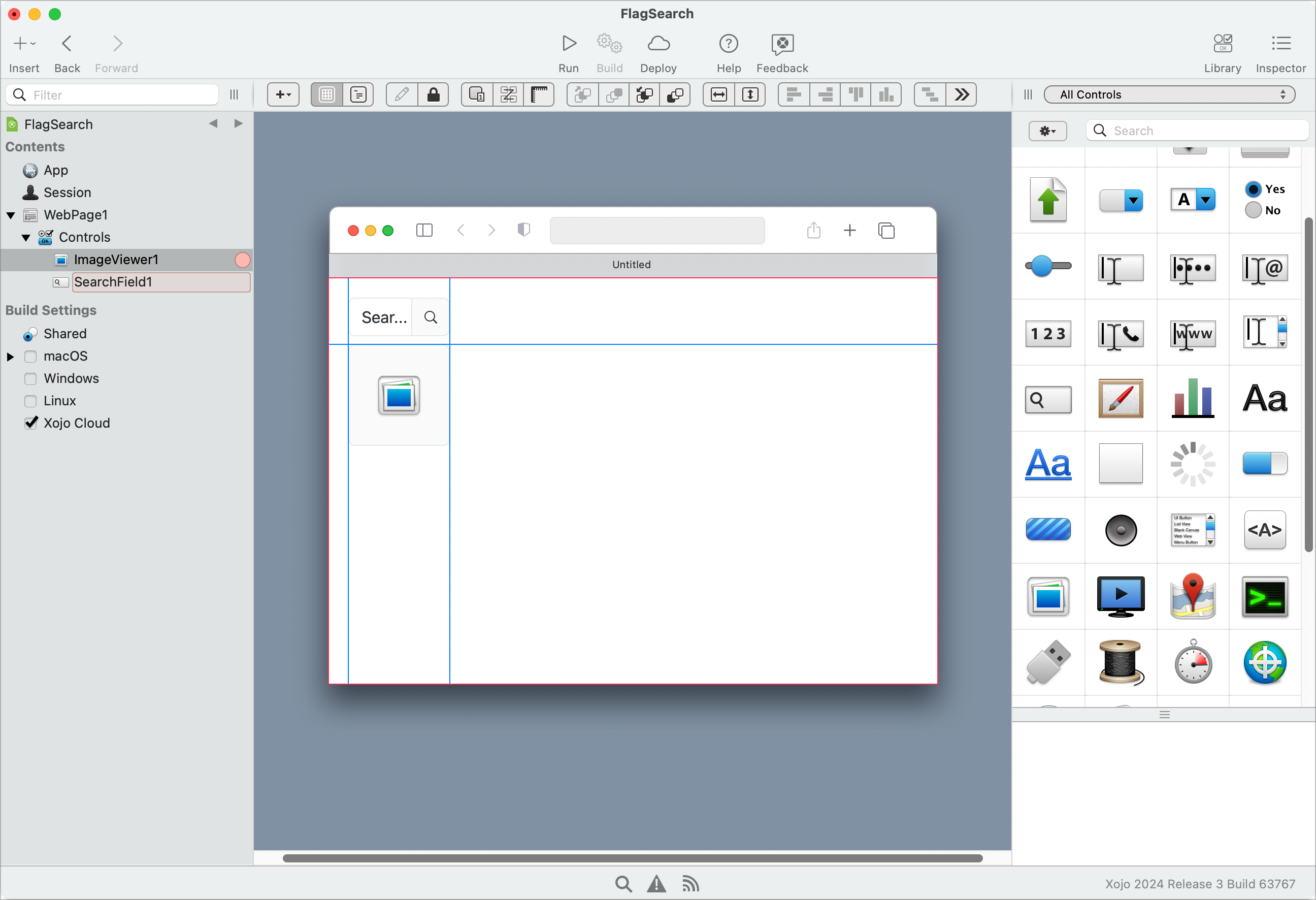Image resolution: width=1316 pixels, height=900 pixels.
Task: Select ImageViewer1 in the navigator
Action: [116, 260]
